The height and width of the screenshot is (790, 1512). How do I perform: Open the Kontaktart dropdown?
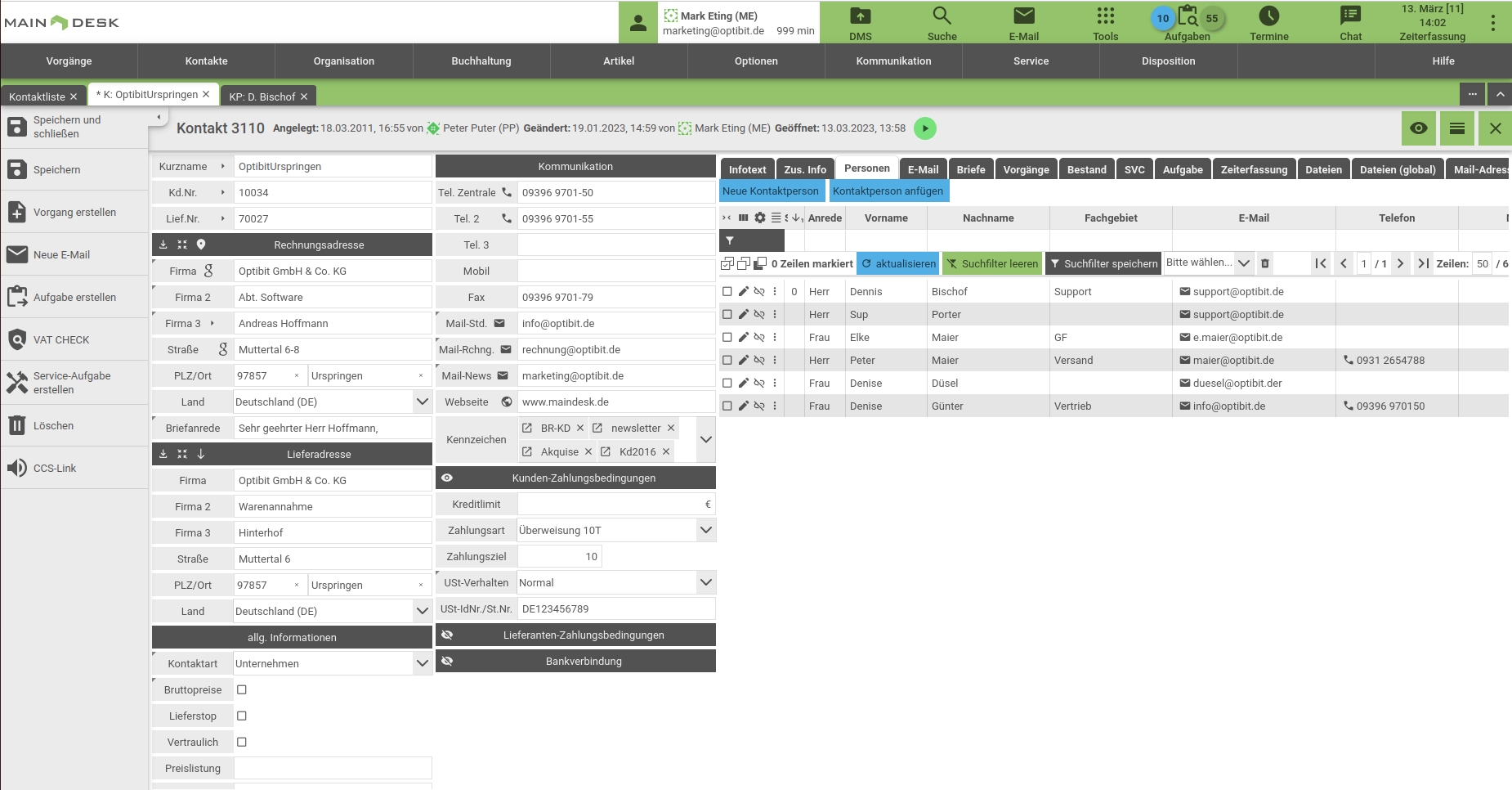[x=422, y=664]
